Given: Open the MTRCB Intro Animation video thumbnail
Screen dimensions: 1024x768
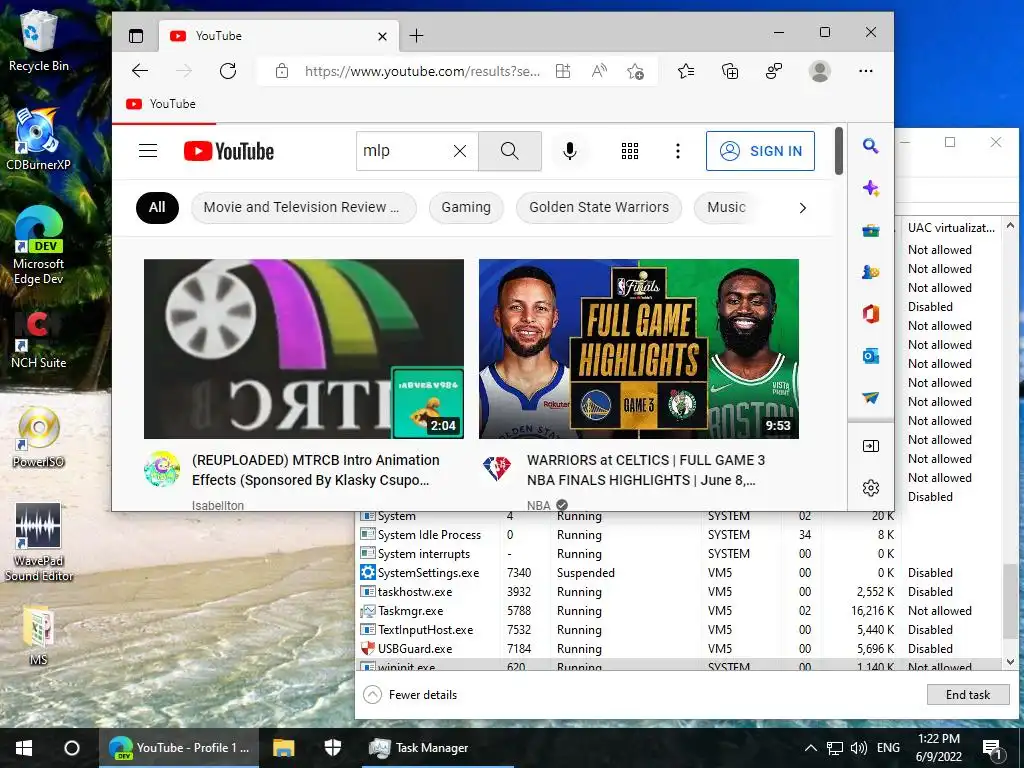Looking at the screenshot, I should 304,349.
